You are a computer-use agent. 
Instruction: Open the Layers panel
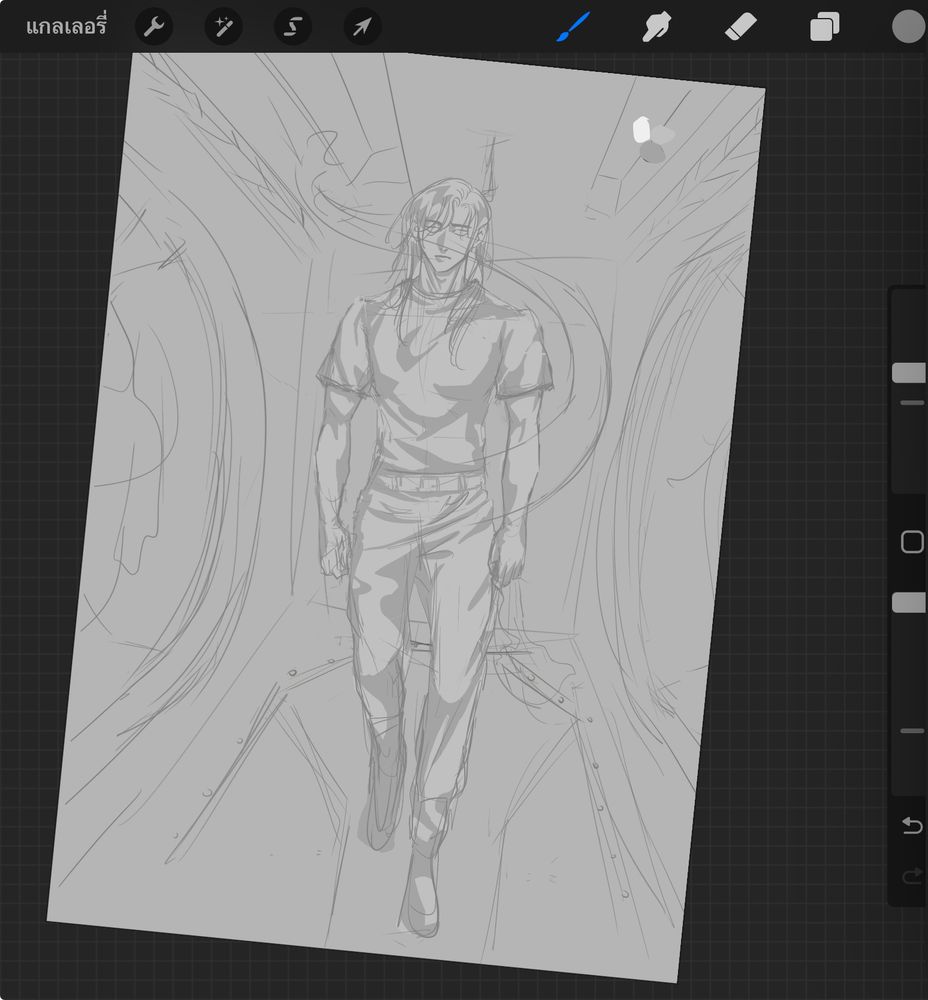pyautogui.click(x=825, y=27)
